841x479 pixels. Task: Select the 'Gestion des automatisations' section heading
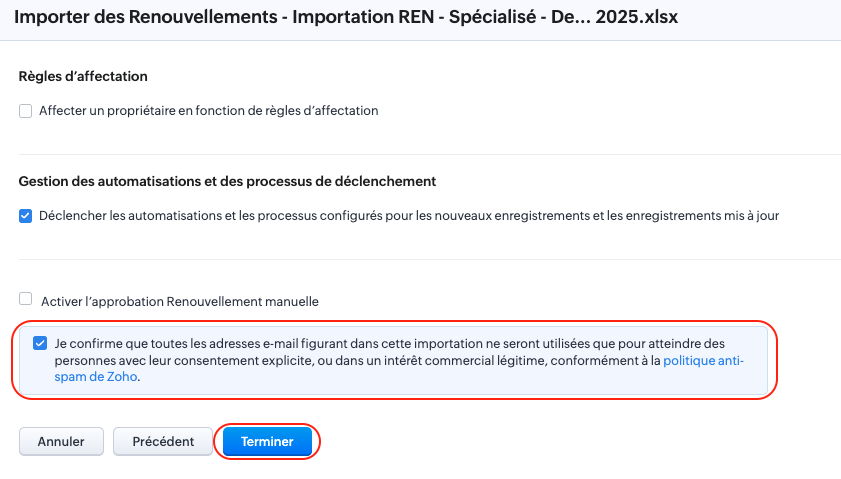click(x=227, y=181)
